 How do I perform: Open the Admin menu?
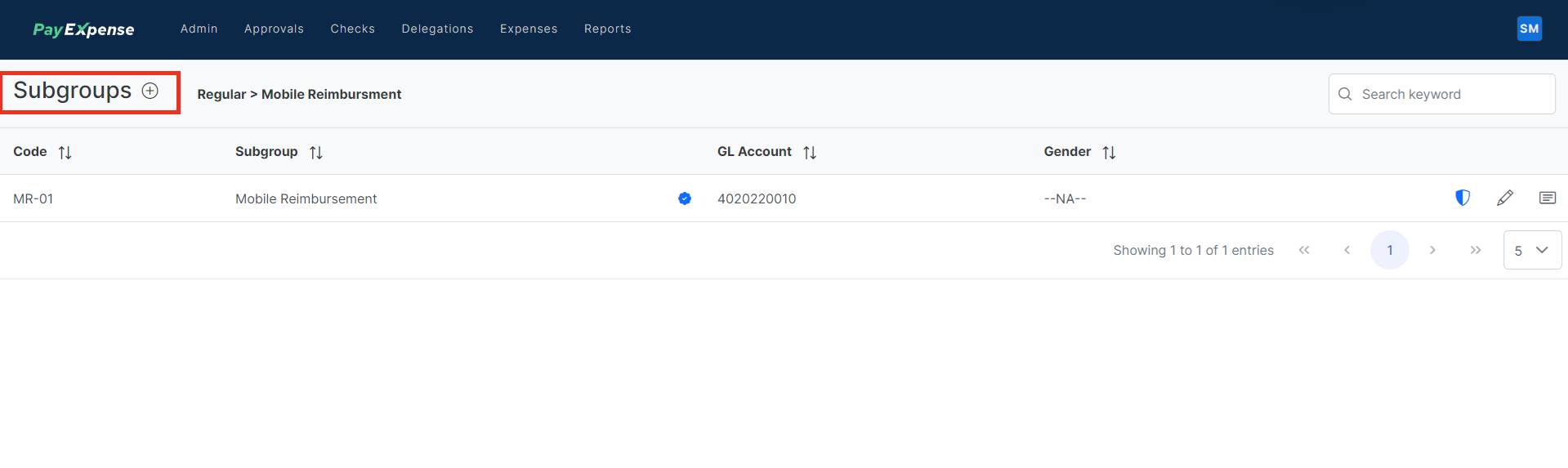[199, 29]
